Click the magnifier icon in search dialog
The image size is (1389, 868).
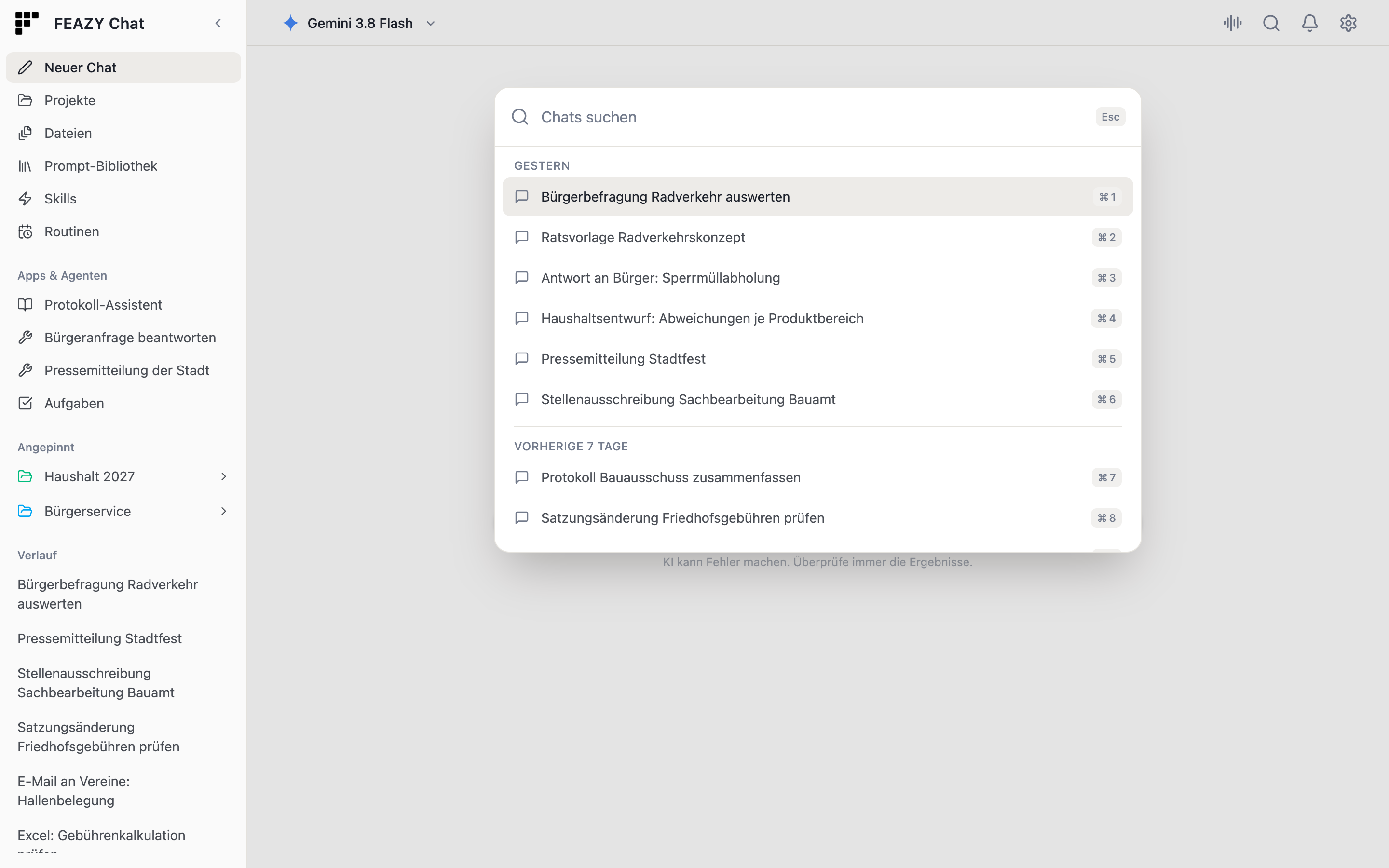(x=520, y=117)
